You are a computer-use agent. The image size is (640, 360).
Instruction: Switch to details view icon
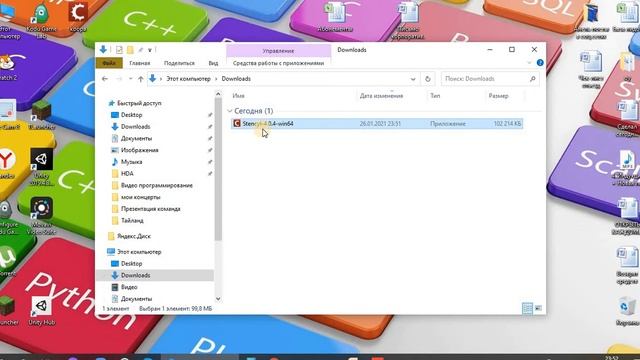pyautogui.click(x=527, y=308)
